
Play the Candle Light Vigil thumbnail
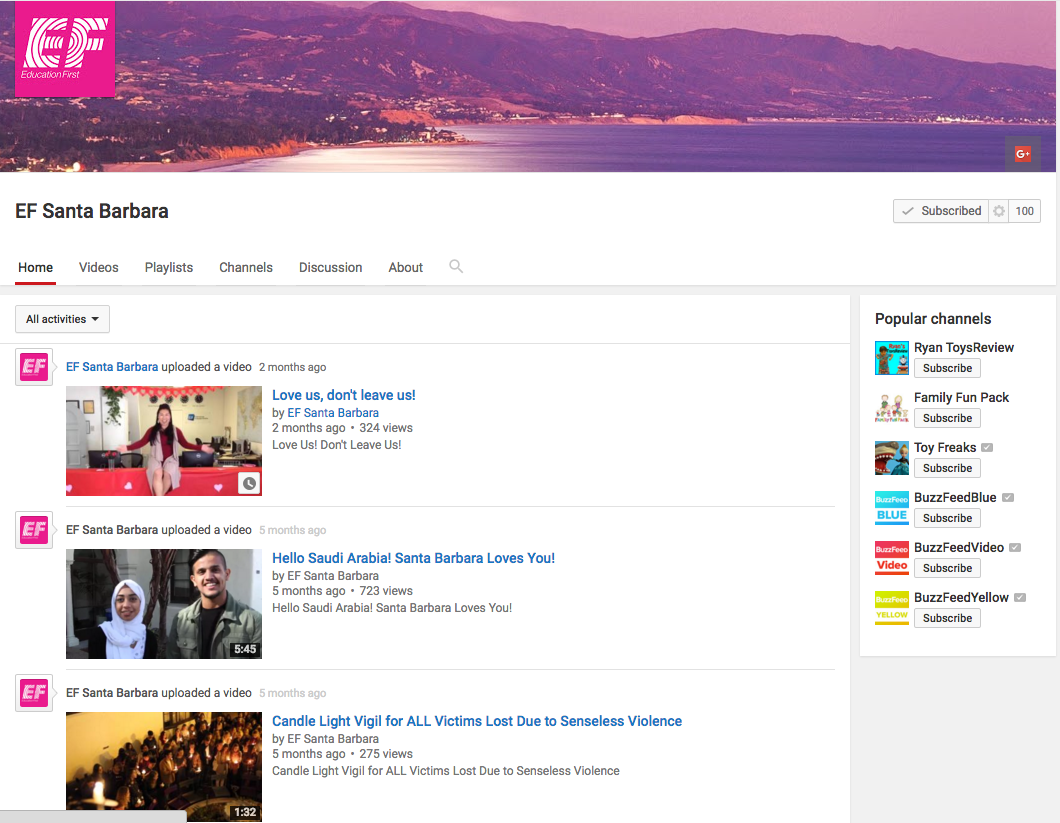coord(164,767)
